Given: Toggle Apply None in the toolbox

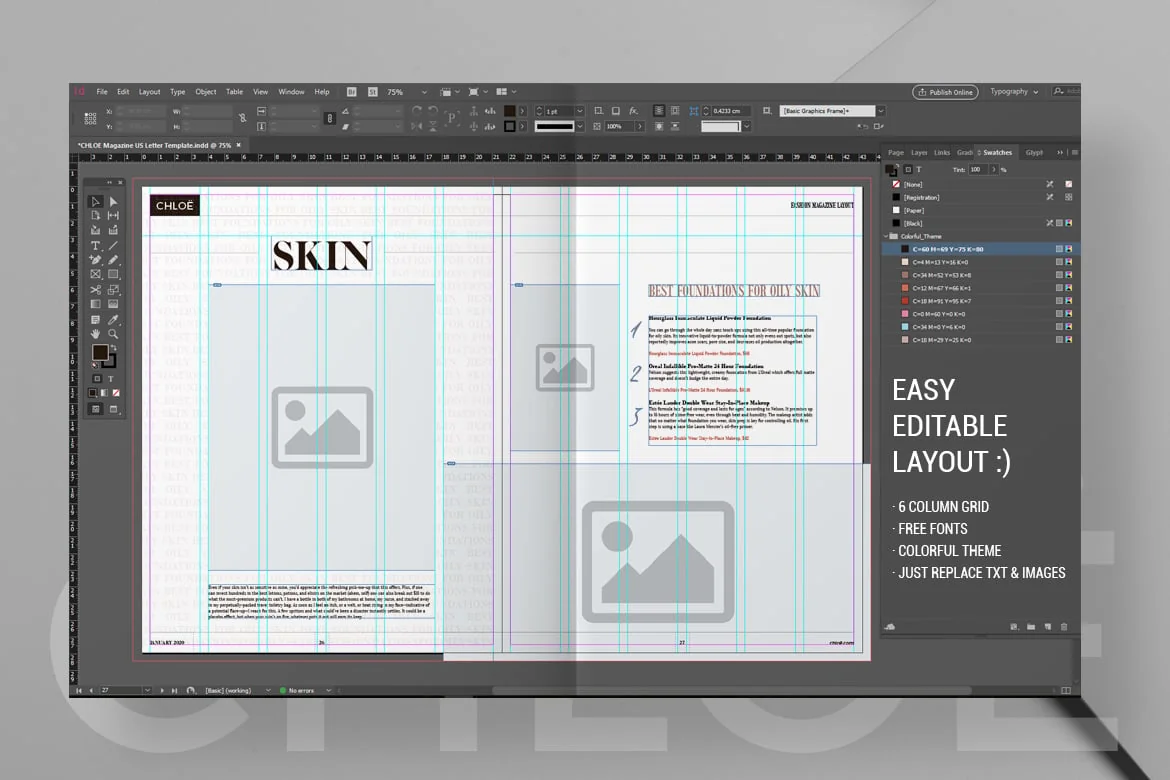Looking at the screenshot, I should [116, 393].
